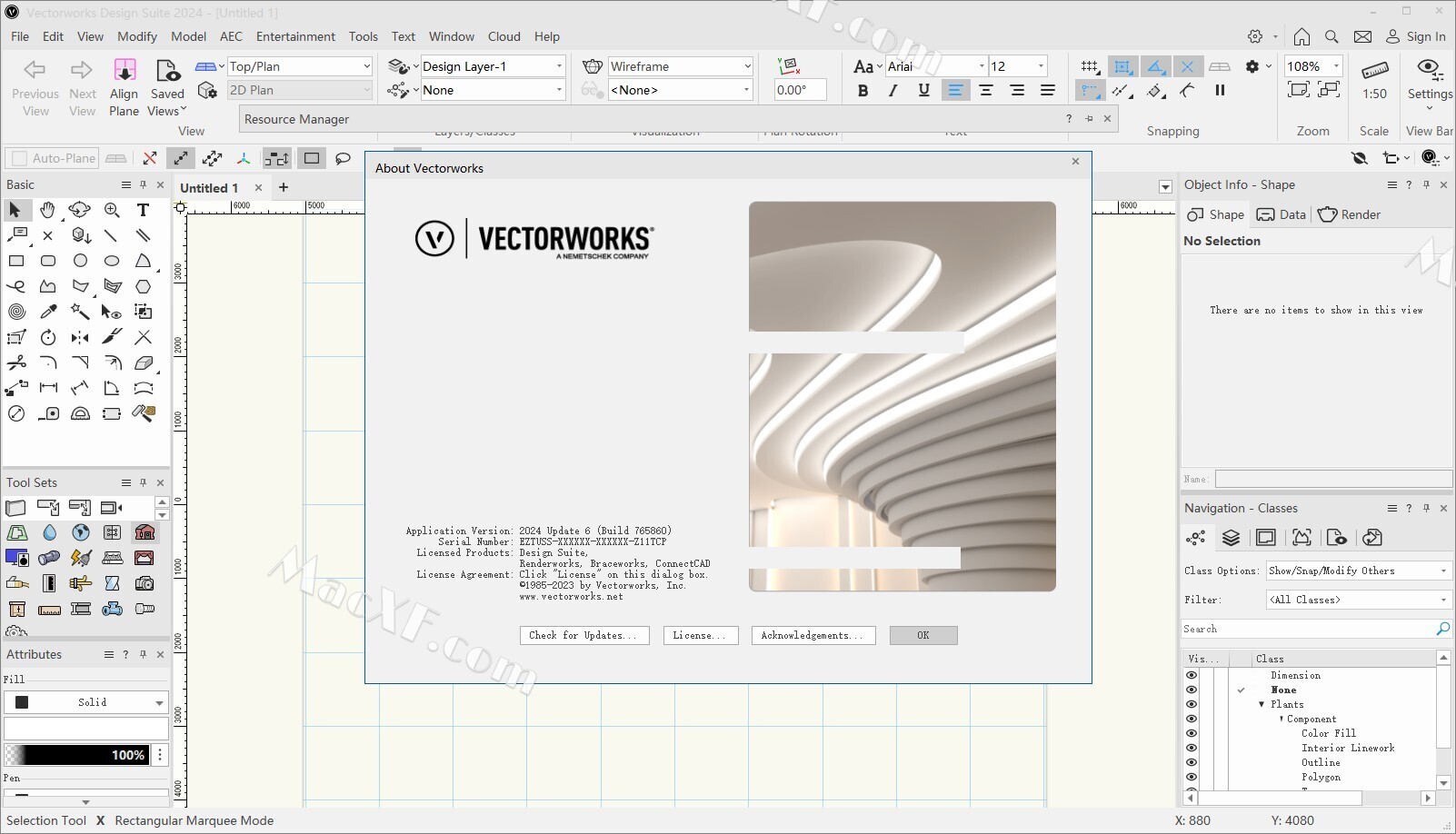The width and height of the screenshot is (1456, 834).
Task: Toggle visibility eye for Plants class
Action: pyautogui.click(x=1192, y=704)
